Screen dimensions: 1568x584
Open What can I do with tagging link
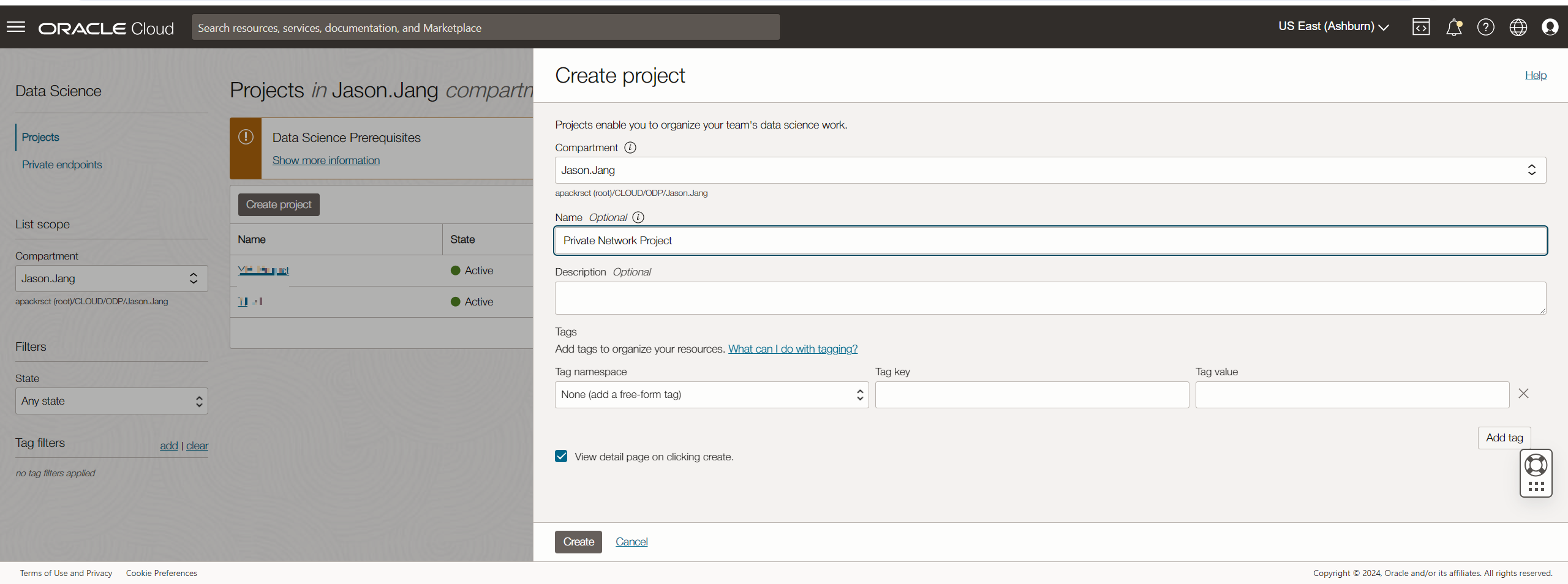pyautogui.click(x=793, y=349)
